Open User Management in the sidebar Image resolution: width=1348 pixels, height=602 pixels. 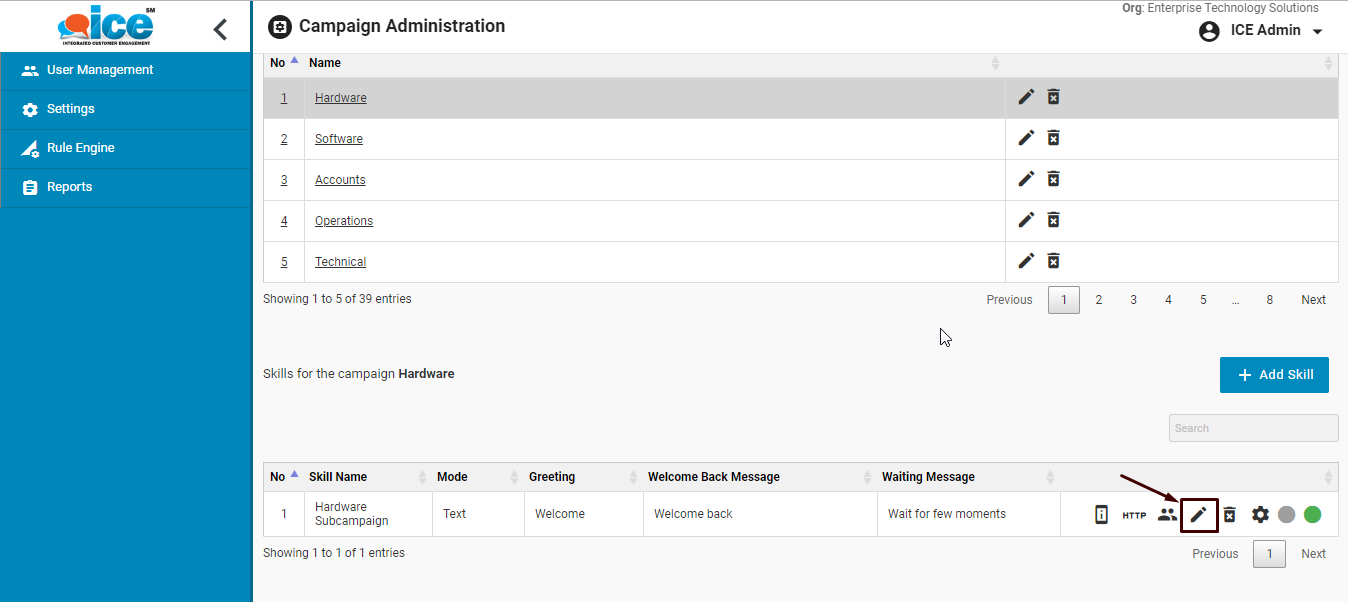99,70
